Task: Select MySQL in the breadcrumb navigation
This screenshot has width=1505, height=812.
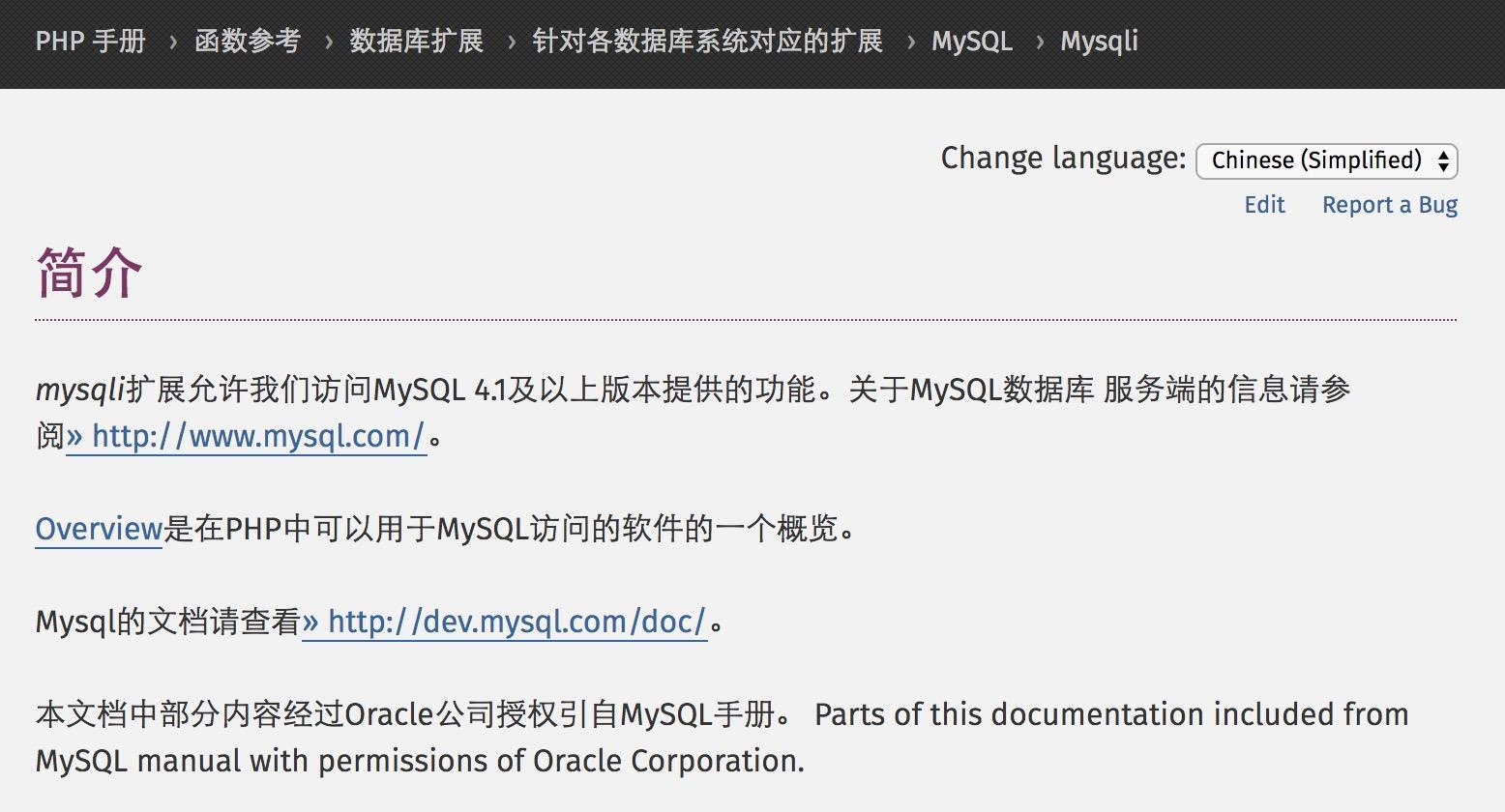Action: click(971, 41)
